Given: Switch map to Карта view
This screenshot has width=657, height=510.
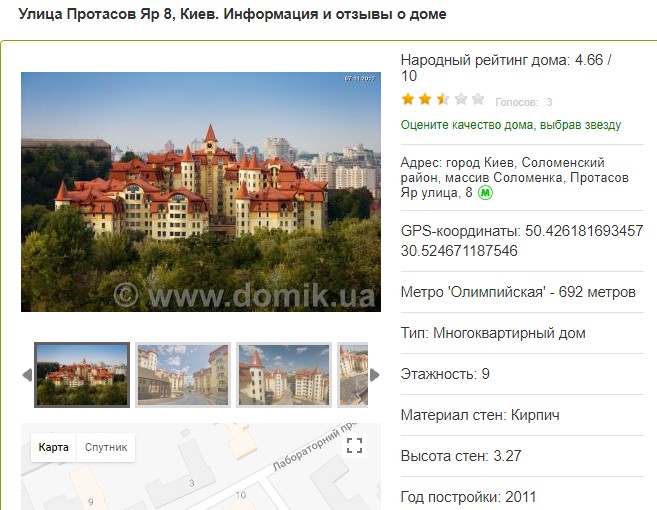Looking at the screenshot, I should click(x=53, y=447).
